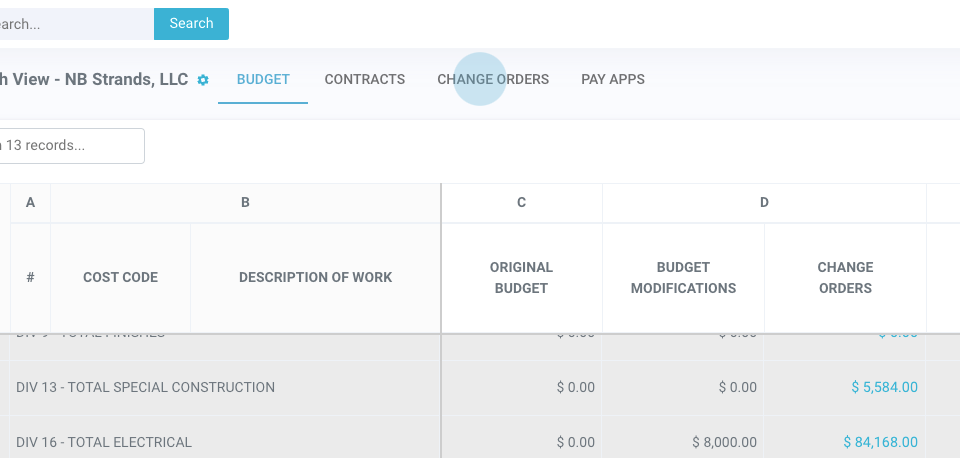Click the CHANGE ORDERS table column header
960x458 pixels.
point(845,278)
